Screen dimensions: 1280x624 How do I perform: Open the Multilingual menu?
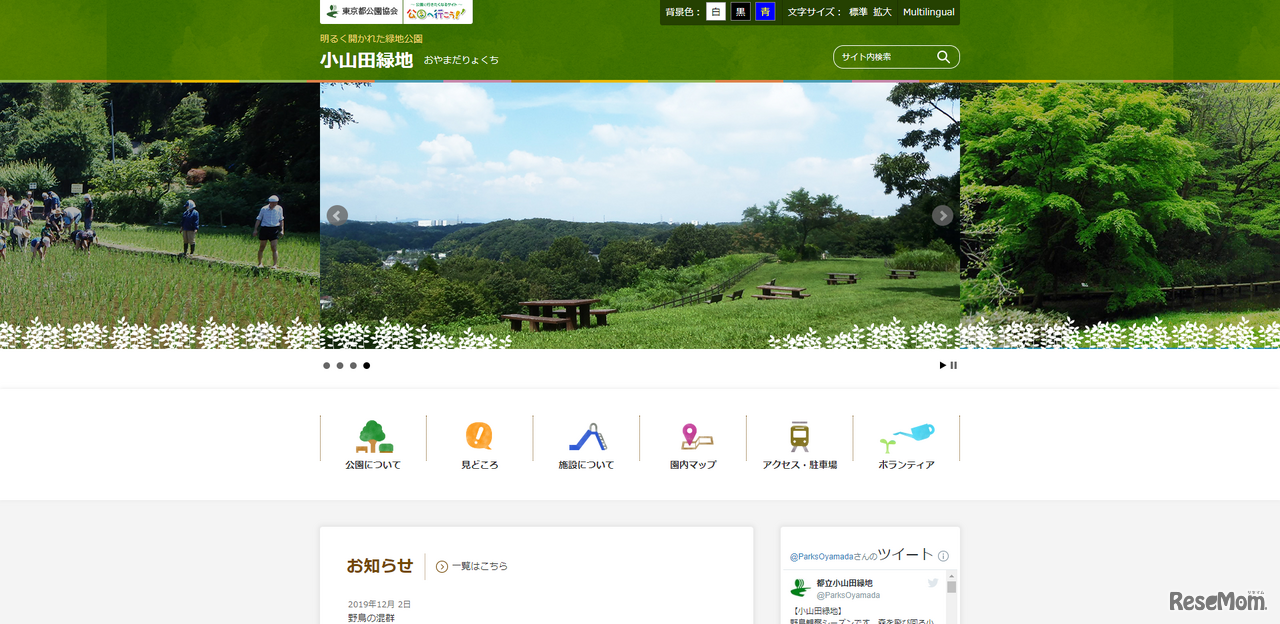tap(929, 12)
